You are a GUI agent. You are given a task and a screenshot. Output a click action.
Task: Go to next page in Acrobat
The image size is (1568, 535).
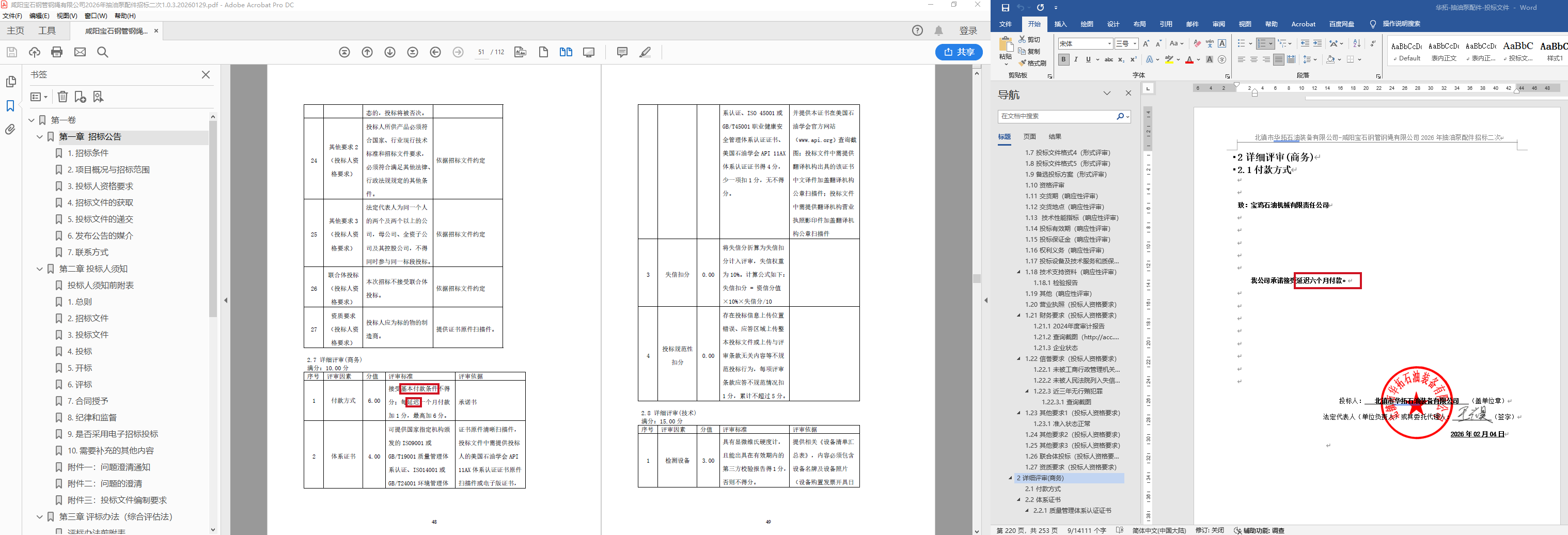[x=390, y=52]
